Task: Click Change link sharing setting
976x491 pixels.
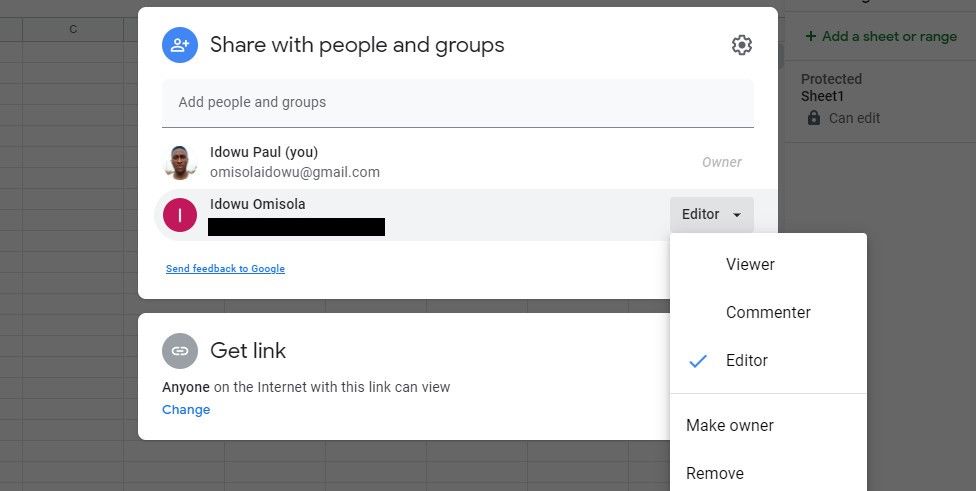Action: point(186,410)
